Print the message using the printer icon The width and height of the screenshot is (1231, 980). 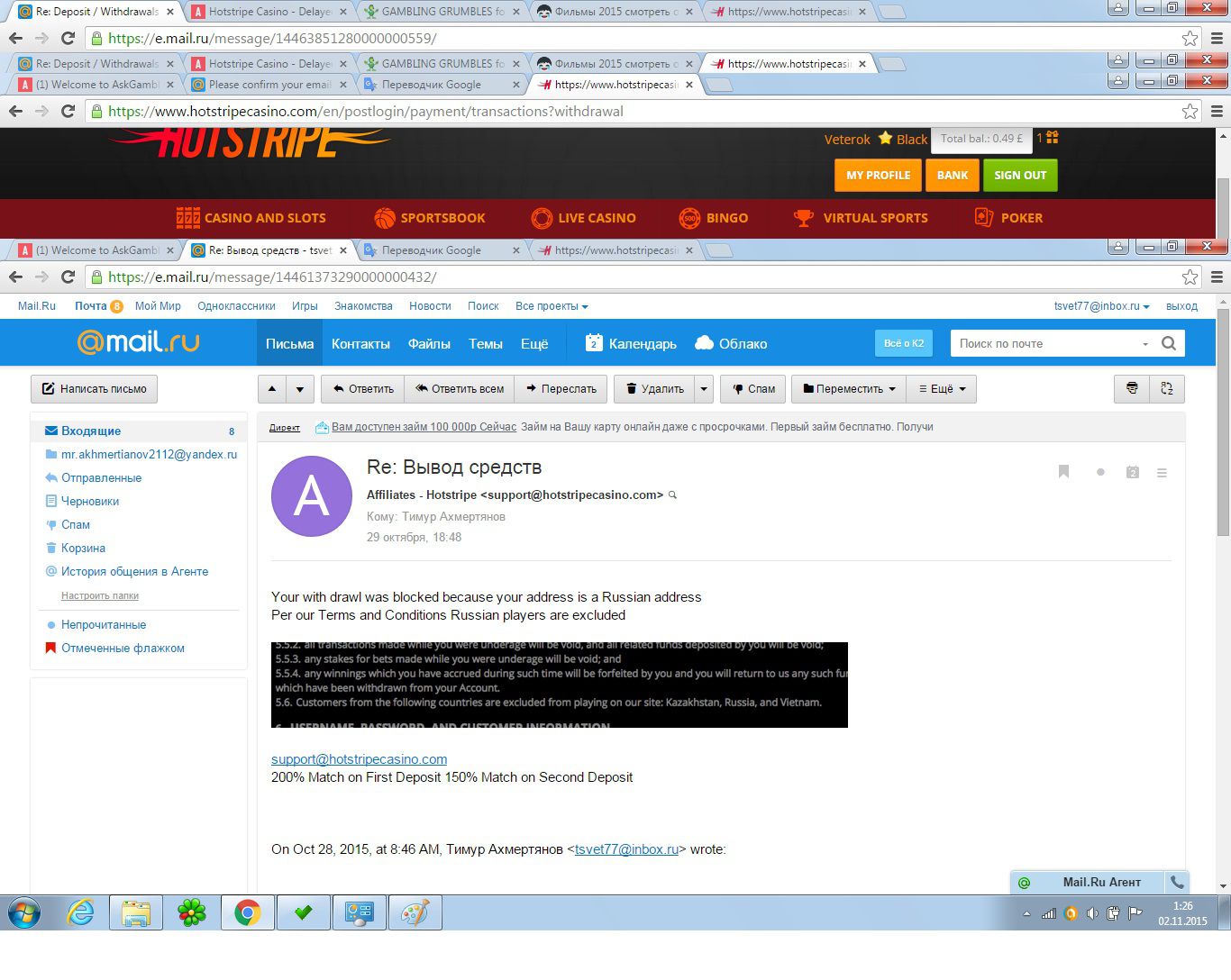(1132, 388)
